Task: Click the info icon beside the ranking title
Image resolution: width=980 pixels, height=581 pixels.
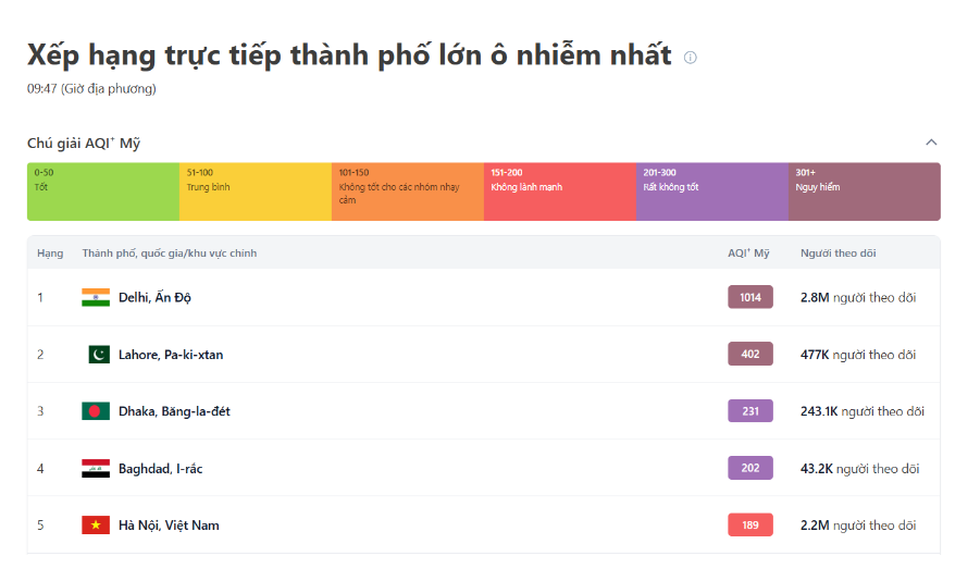Action: [x=690, y=57]
